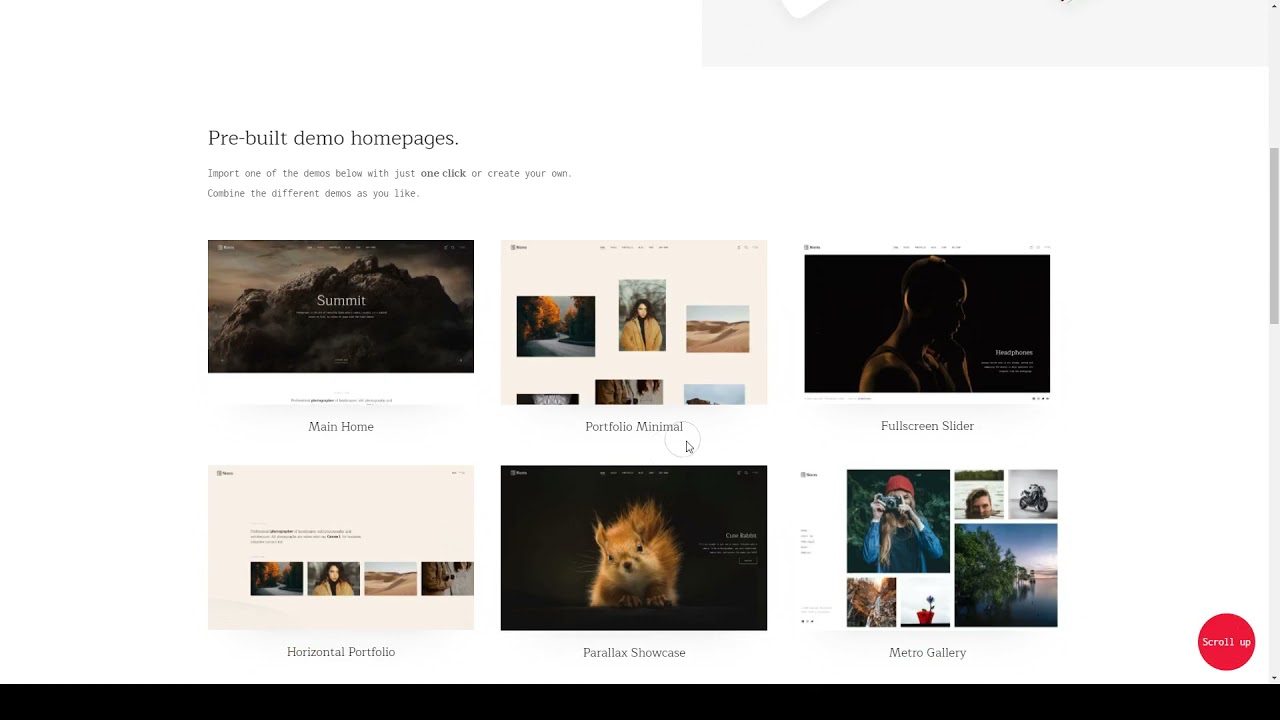
Task: Click the Portfolio Minimal caption link
Action: pyautogui.click(x=634, y=427)
